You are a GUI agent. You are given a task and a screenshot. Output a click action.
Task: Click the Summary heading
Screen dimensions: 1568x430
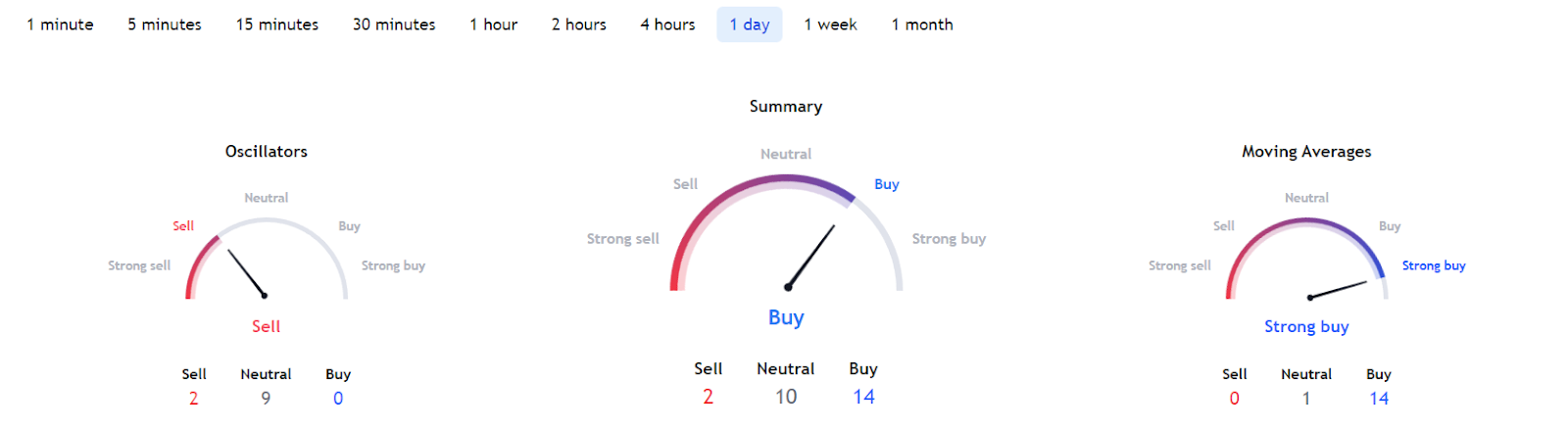(785, 107)
